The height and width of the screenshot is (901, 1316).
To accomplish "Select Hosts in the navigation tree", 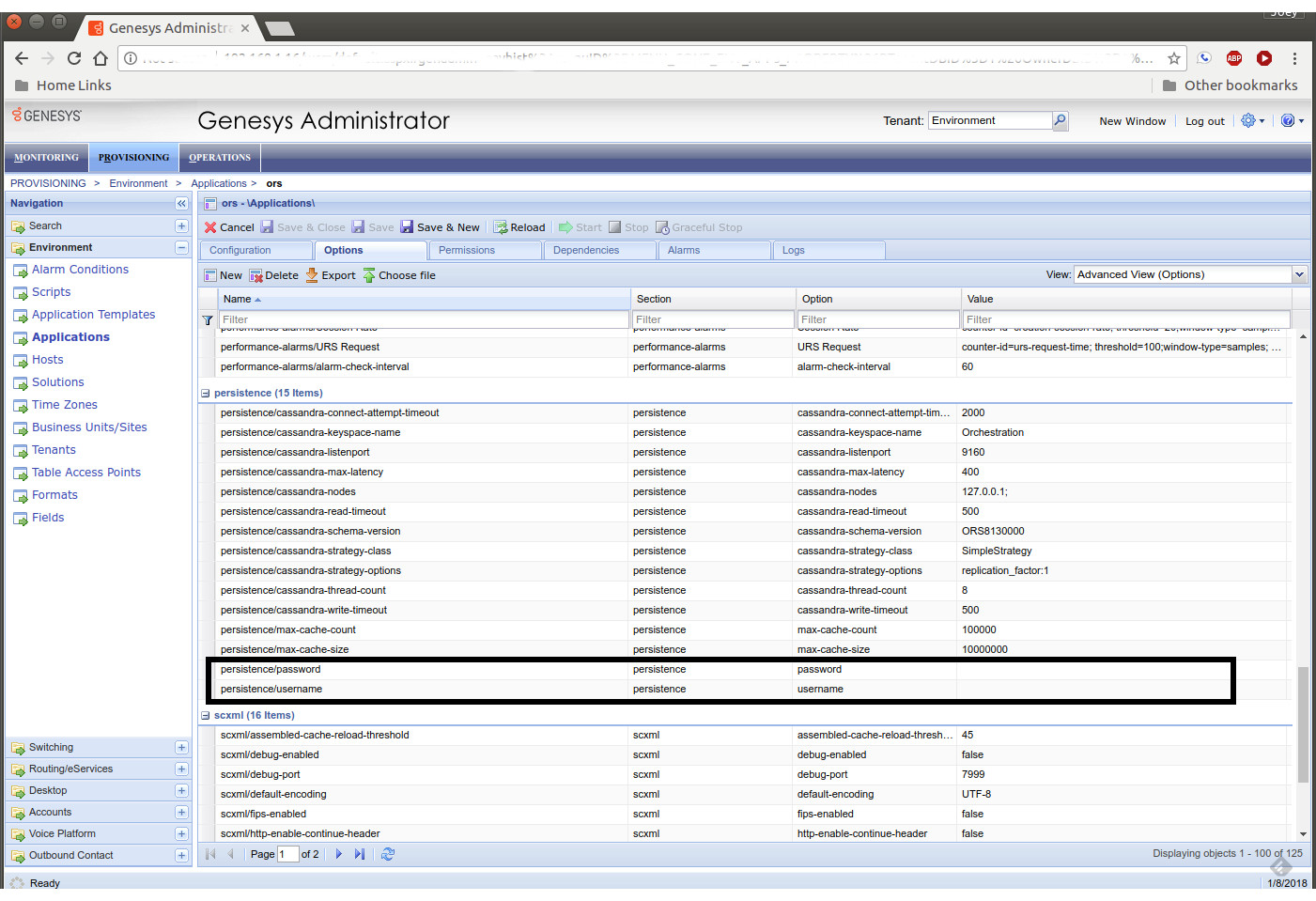I will point(48,359).
